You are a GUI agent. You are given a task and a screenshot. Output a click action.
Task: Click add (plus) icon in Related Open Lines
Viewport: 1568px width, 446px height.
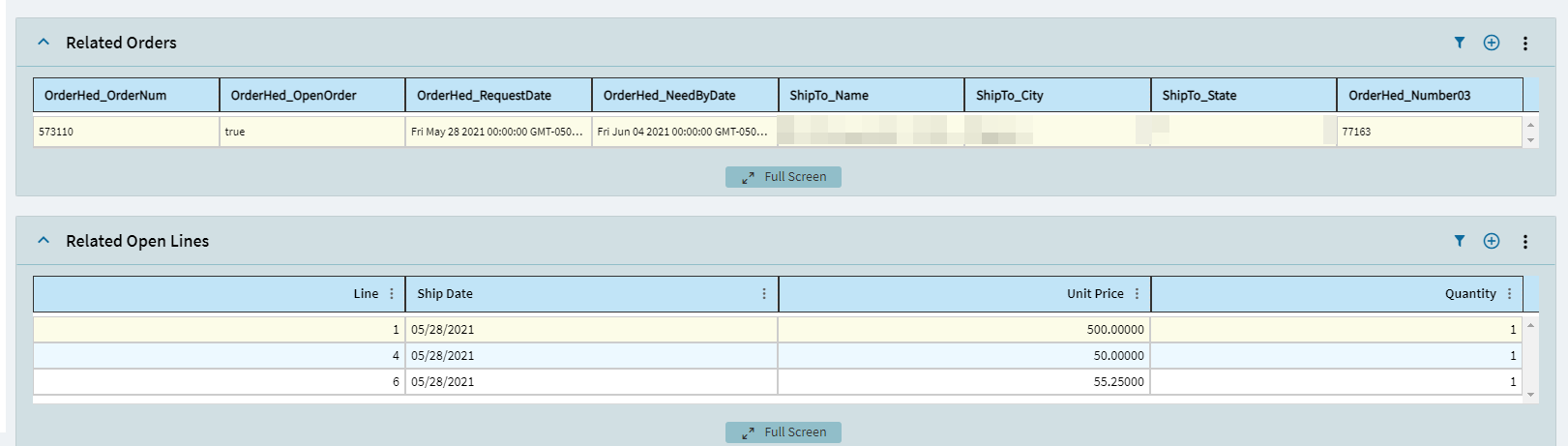(x=1492, y=241)
